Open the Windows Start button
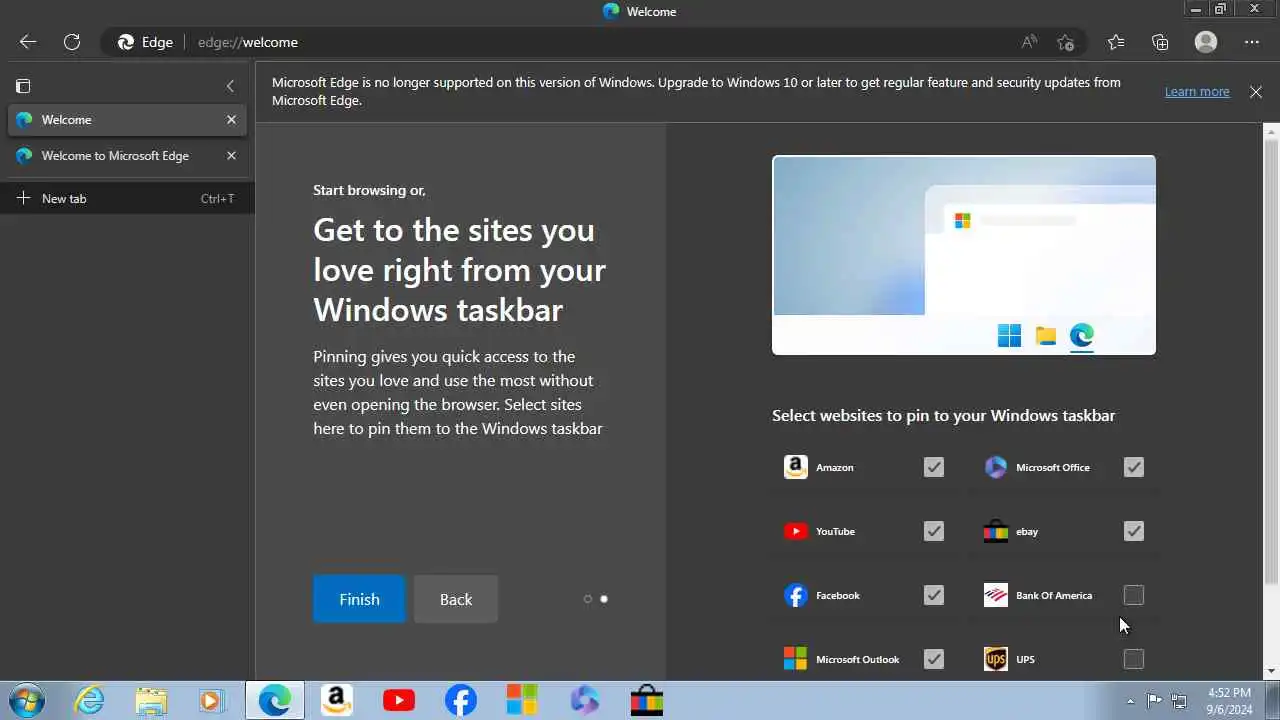 pos(26,701)
